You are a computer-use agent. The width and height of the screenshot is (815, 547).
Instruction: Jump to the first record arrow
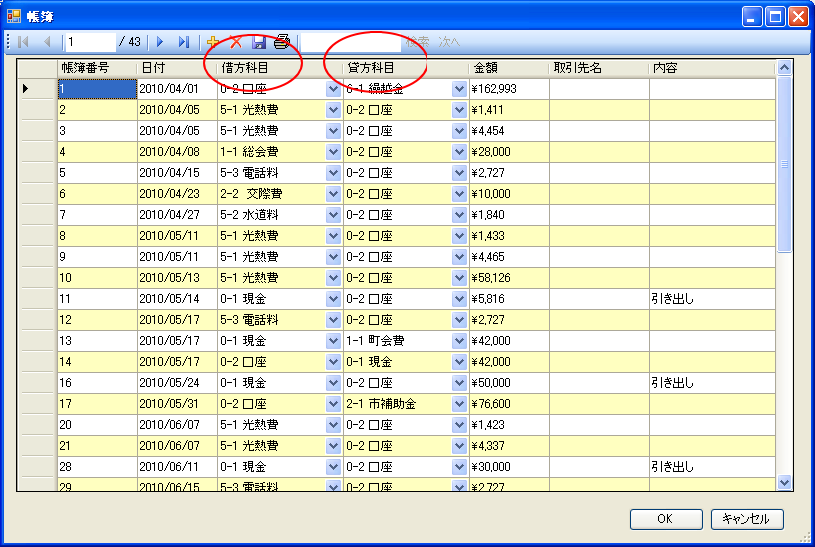(x=23, y=42)
